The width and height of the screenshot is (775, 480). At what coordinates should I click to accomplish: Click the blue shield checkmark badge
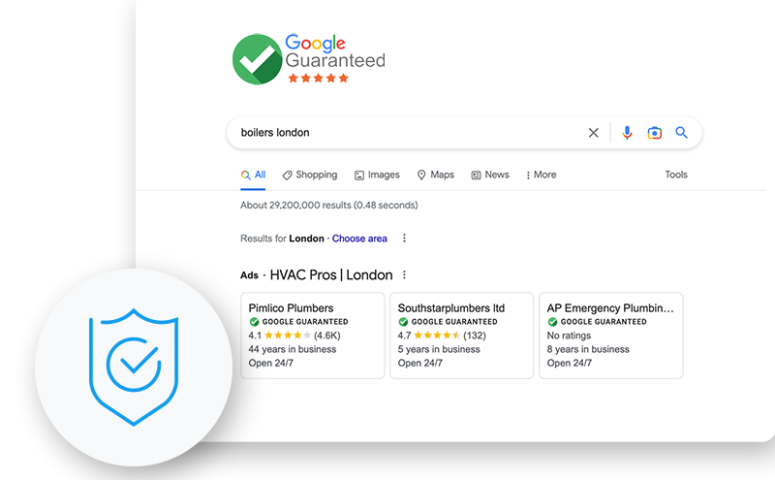[133, 367]
